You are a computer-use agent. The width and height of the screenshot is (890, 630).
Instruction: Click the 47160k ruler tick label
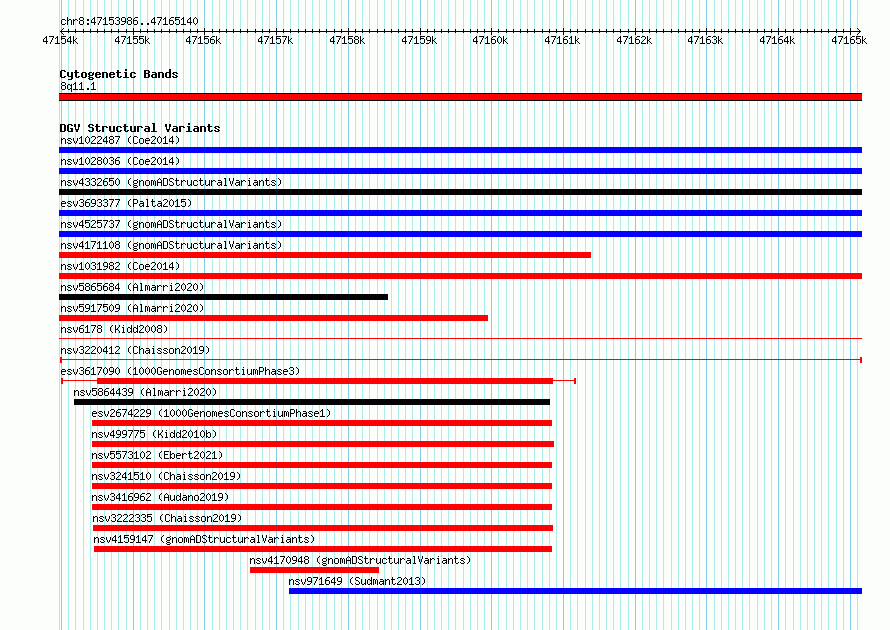click(490, 40)
